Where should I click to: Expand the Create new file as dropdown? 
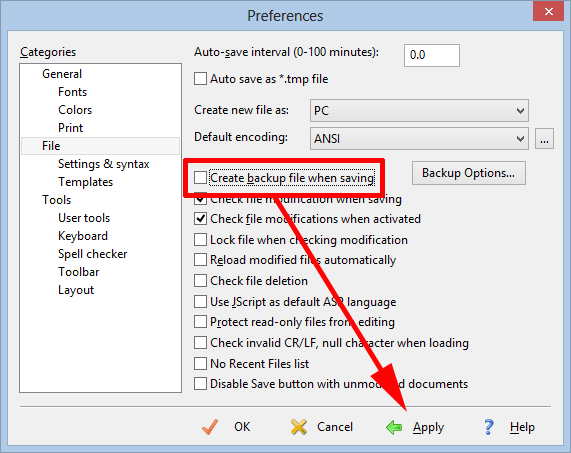click(x=419, y=110)
